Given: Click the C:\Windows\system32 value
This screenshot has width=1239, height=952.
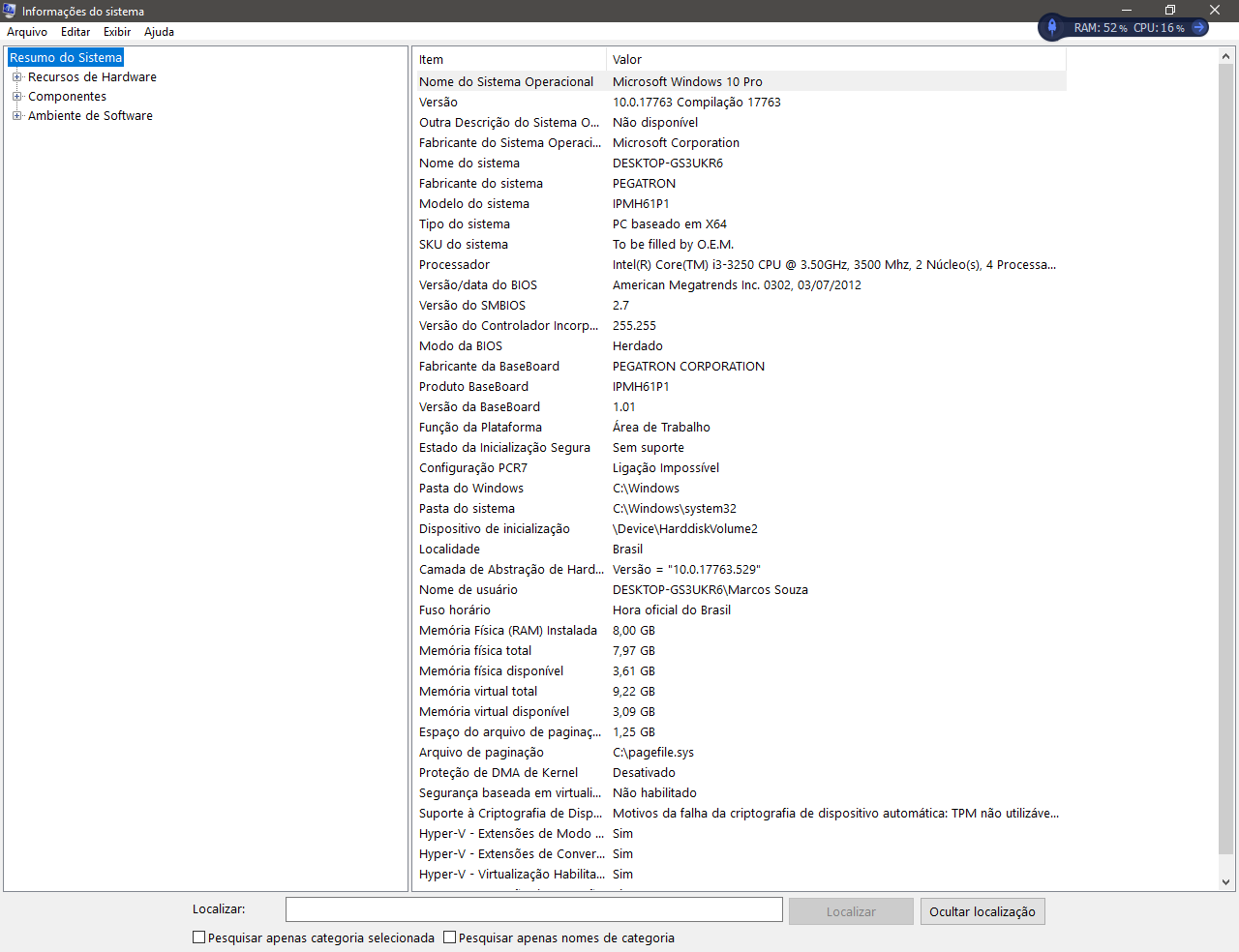Looking at the screenshot, I should 675,508.
